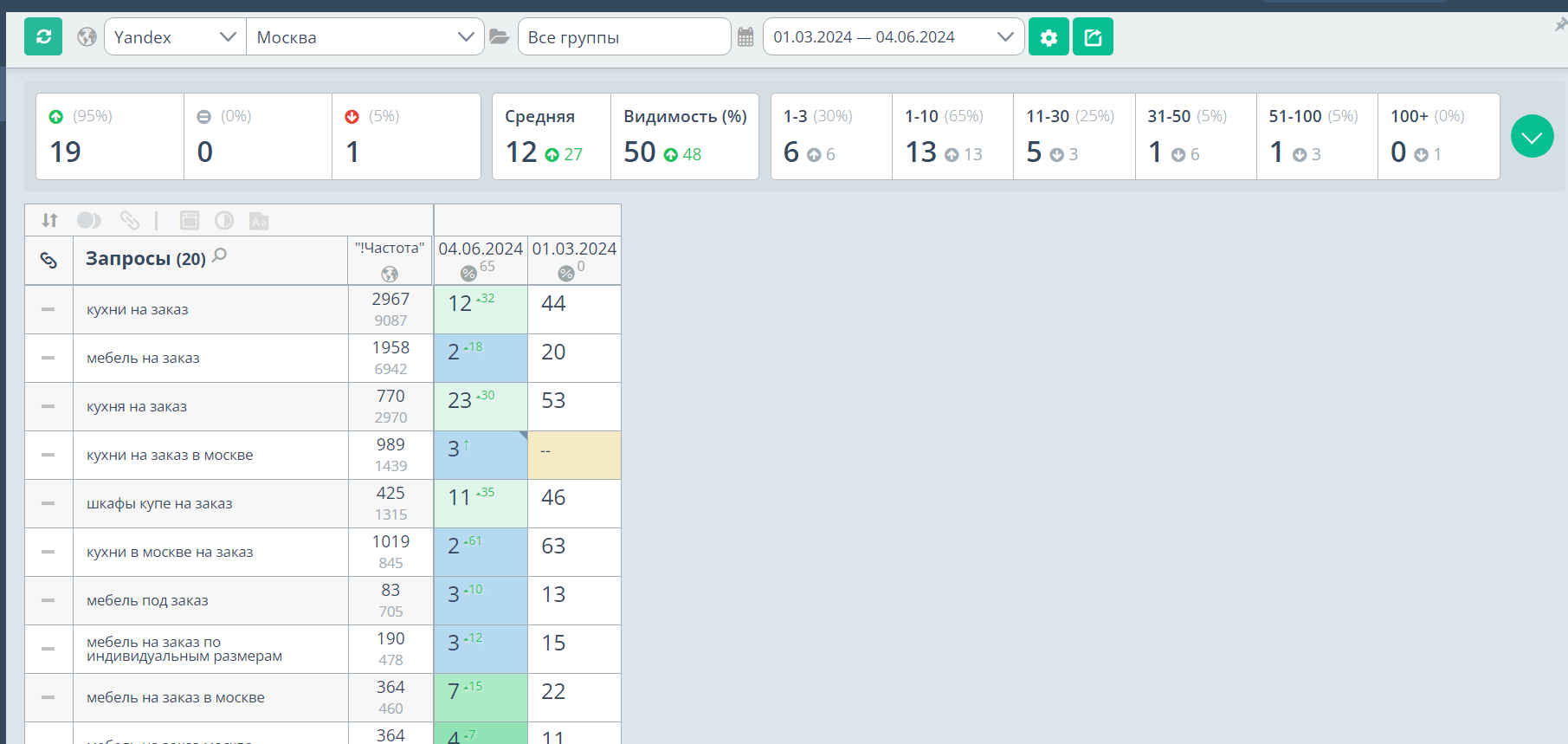Image resolution: width=1568 pixels, height=744 pixels.
Task: Select the 1-3 (30%) positions filter
Action: [x=831, y=136]
